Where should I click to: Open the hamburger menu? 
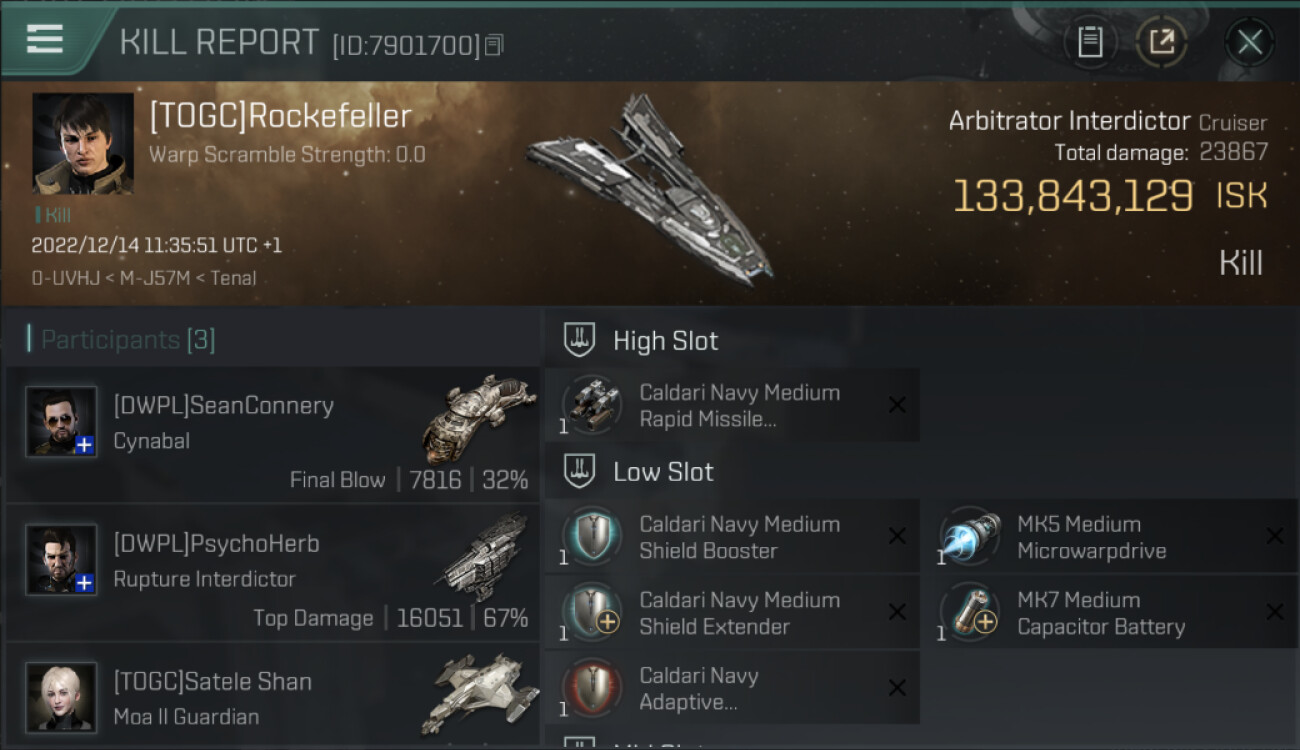coord(45,40)
